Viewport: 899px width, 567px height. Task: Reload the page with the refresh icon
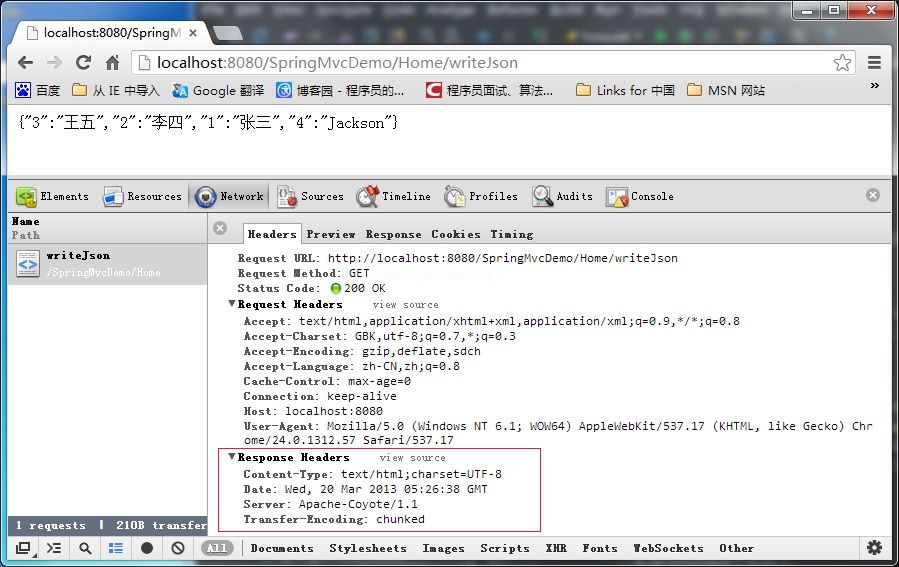coord(84,62)
